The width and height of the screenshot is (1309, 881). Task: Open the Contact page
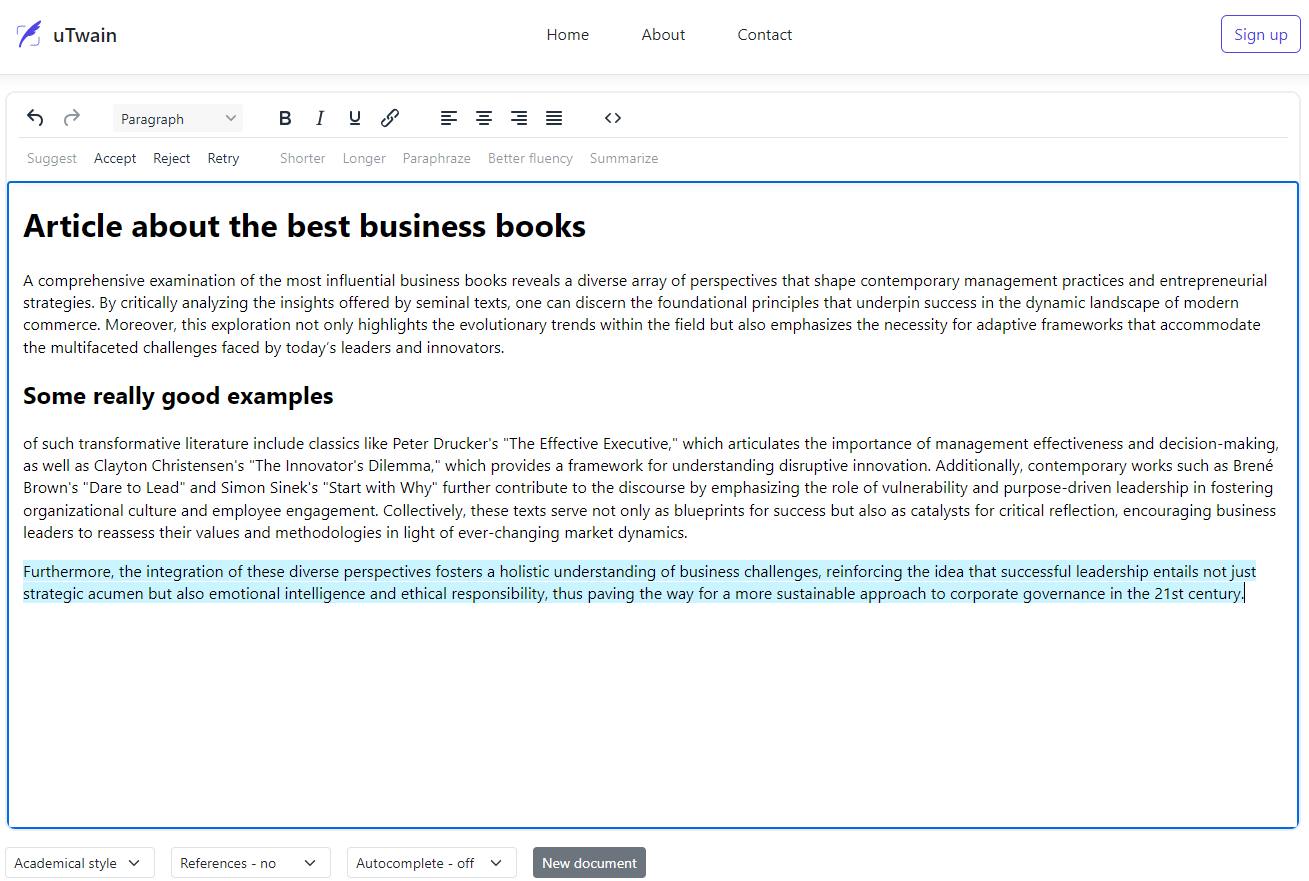click(x=765, y=35)
